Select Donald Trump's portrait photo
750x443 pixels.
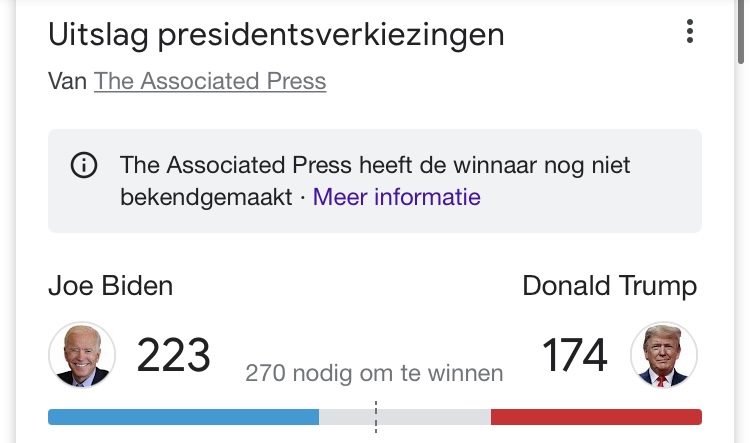point(663,354)
